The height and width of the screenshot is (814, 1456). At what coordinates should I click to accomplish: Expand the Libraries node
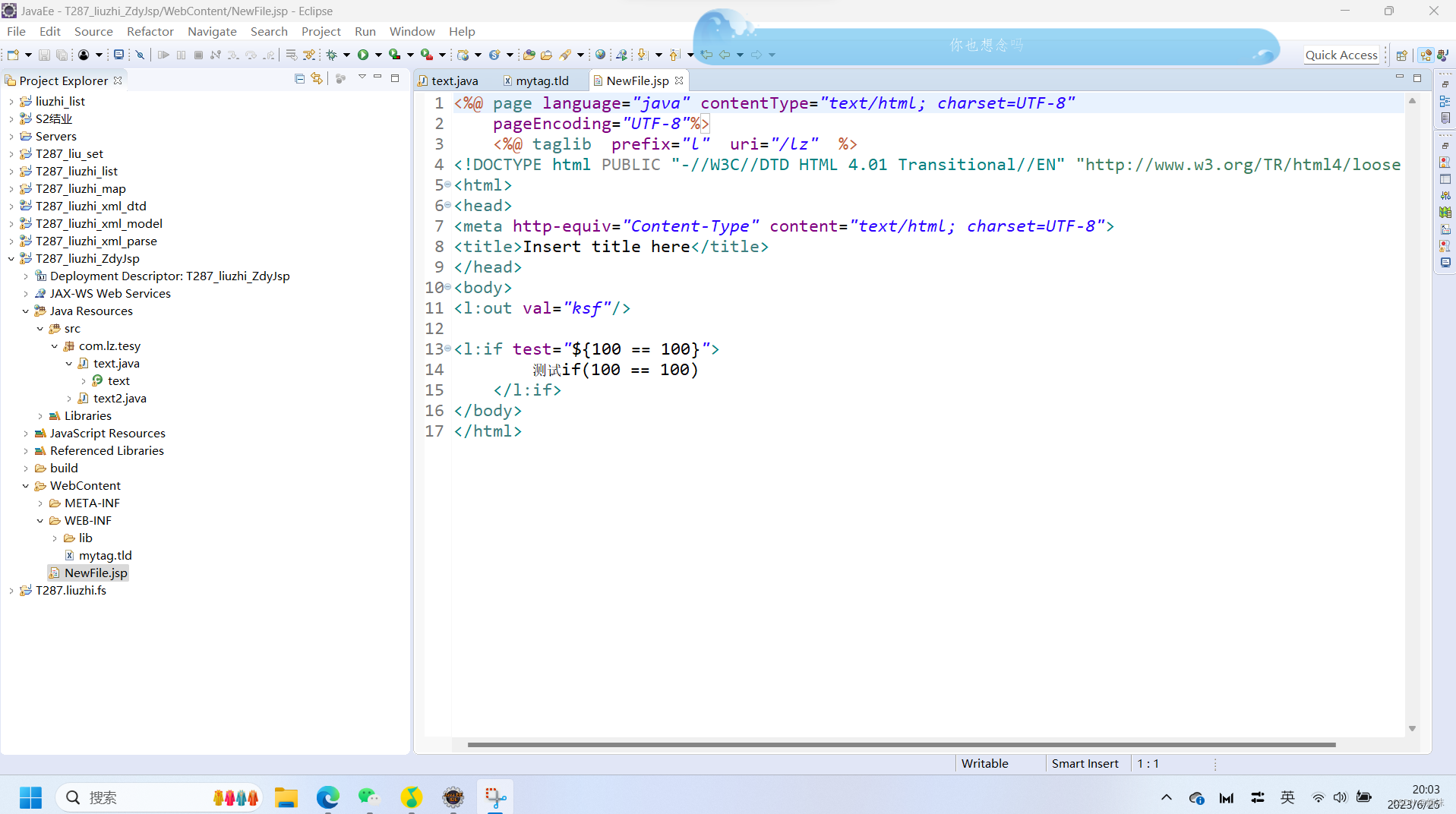(x=39, y=415)
